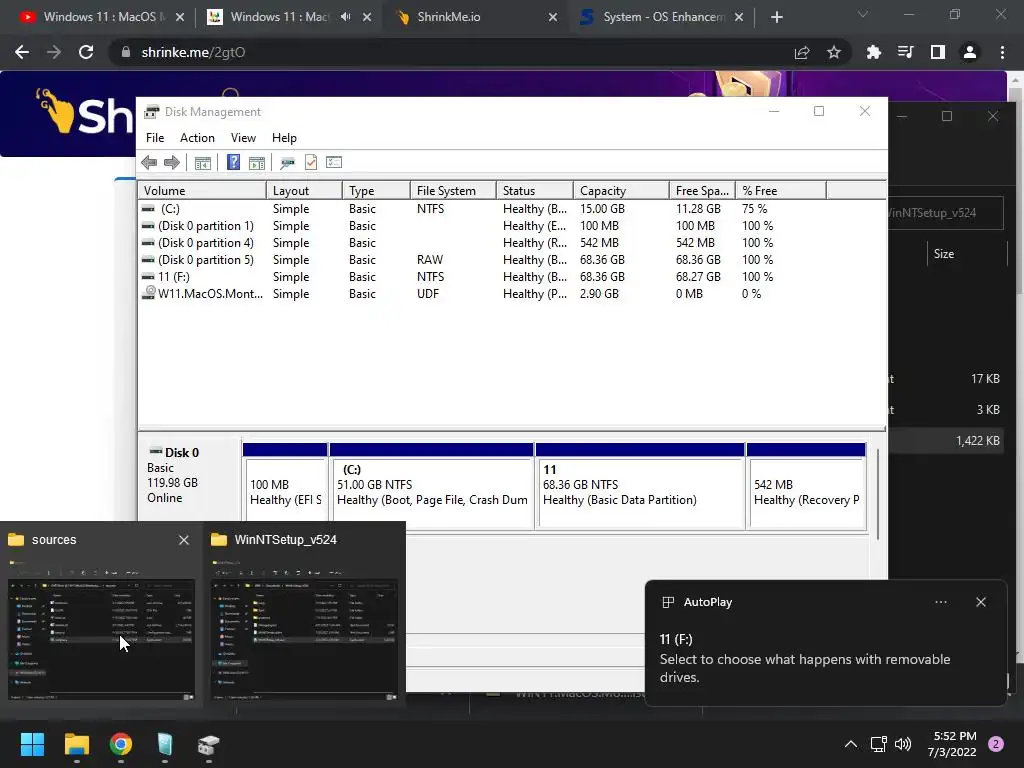
Task: Close the AutoPlay notification
Action: 981,602
